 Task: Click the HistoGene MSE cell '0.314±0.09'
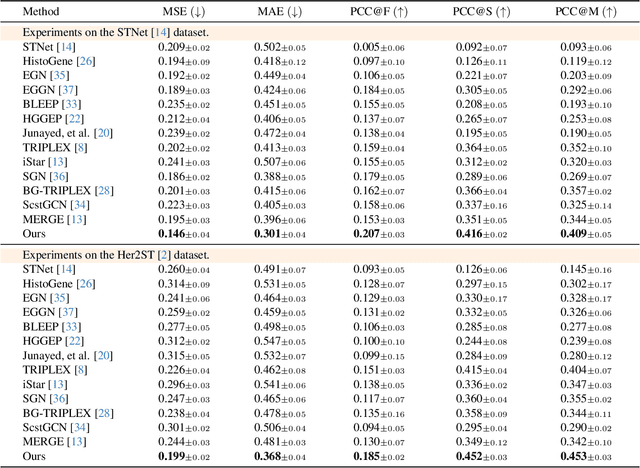click(184, 284)
